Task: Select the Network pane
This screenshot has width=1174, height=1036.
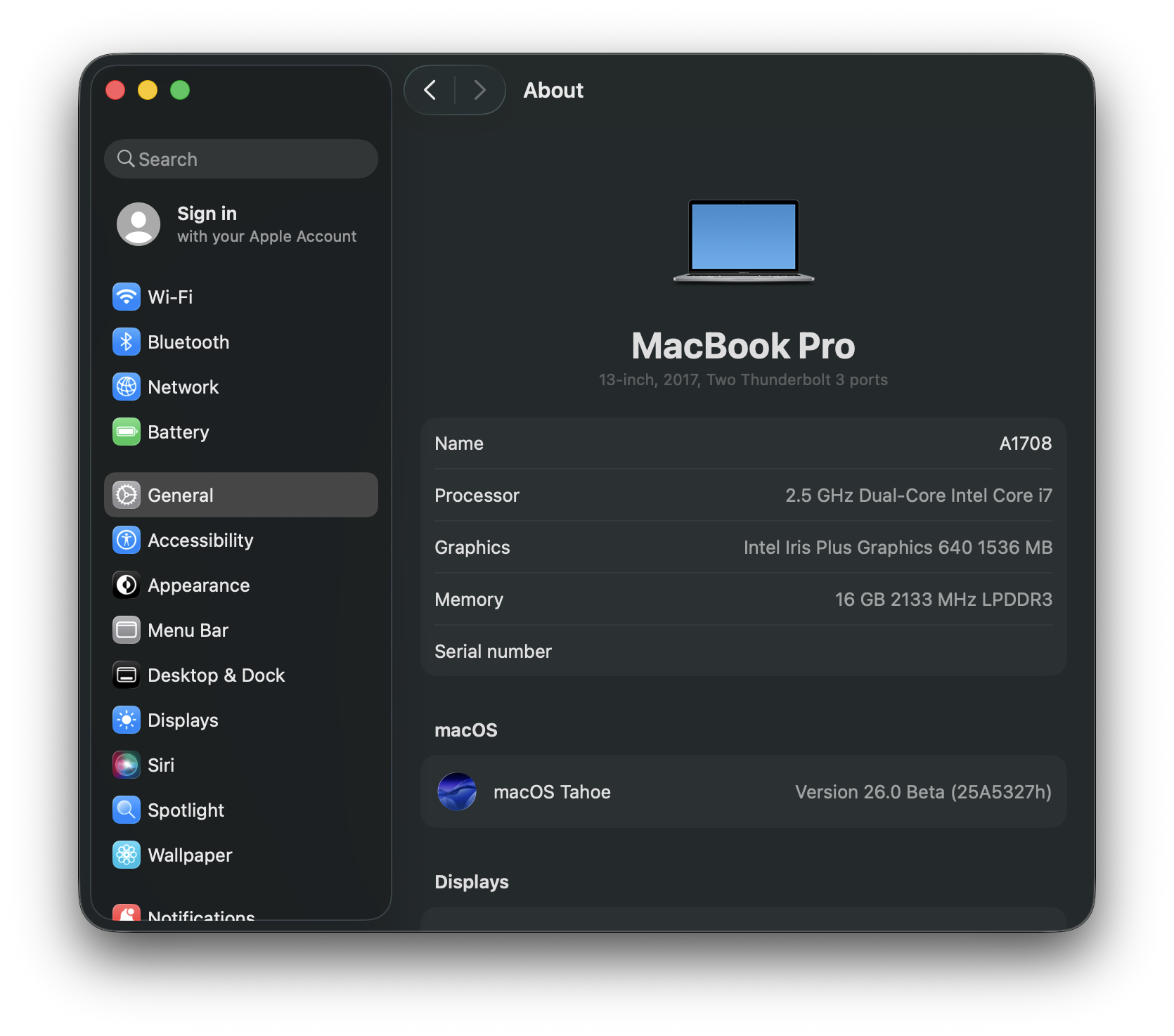Action: [241, 387]
